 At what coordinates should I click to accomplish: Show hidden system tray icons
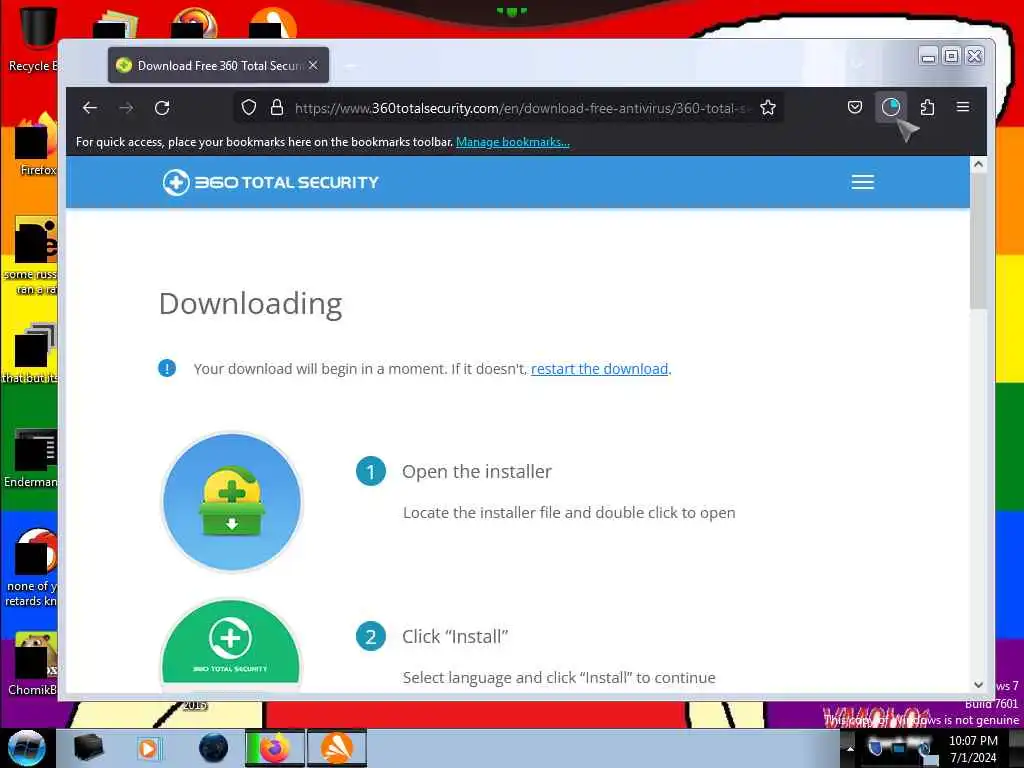850,748
